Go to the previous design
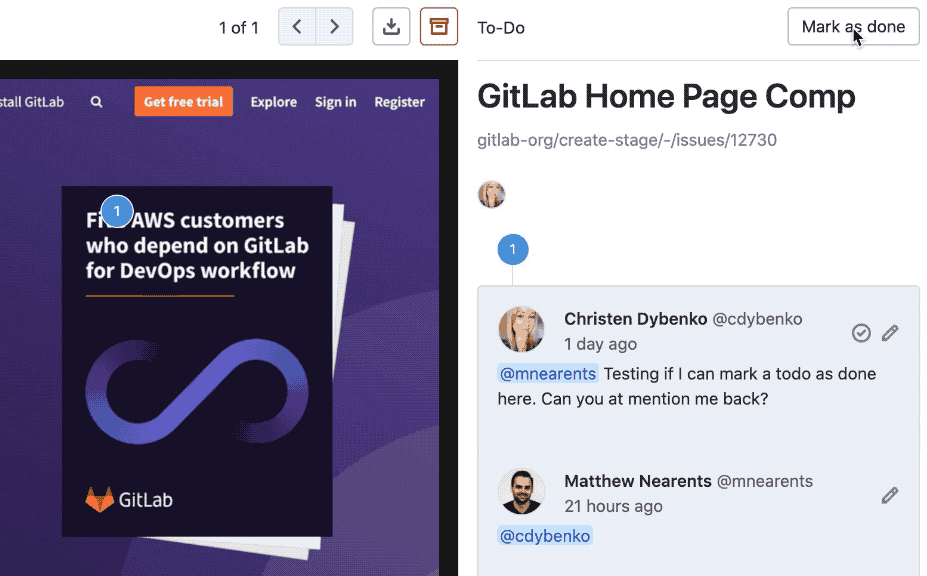Screen dimensions: 927x576 [x=297, y=27]
